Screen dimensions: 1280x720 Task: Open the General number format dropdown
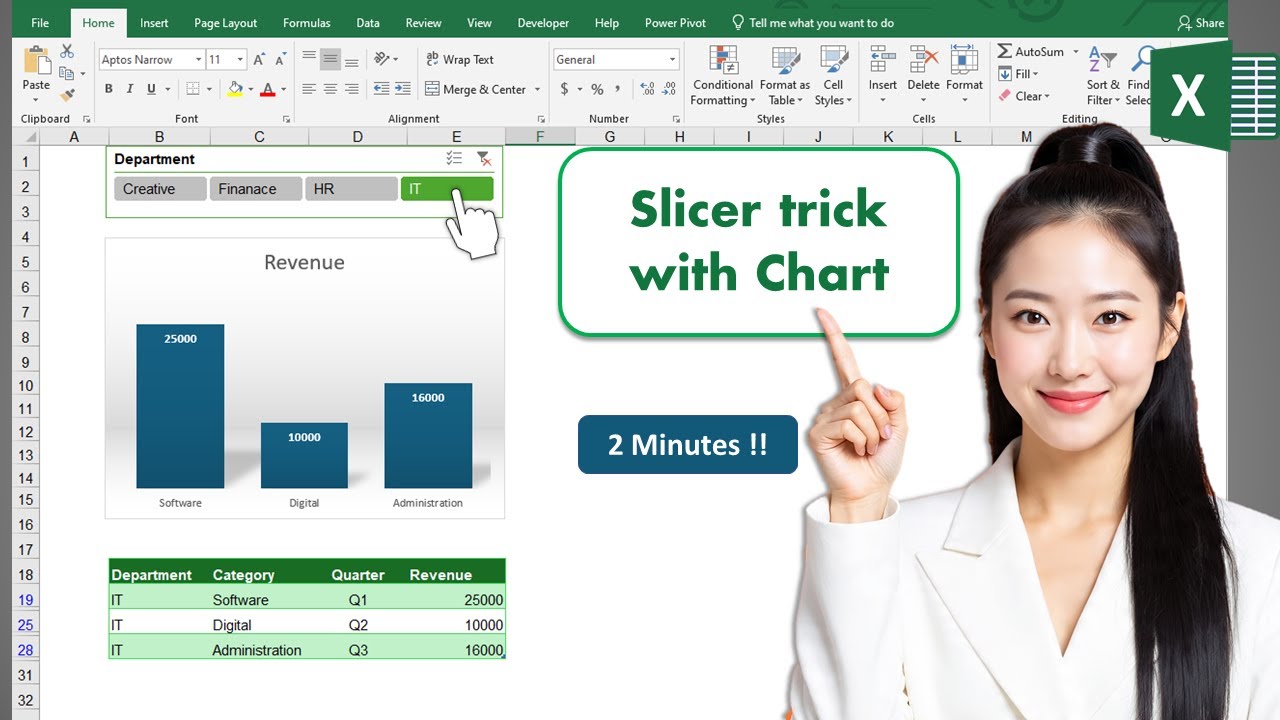(672, 60)
